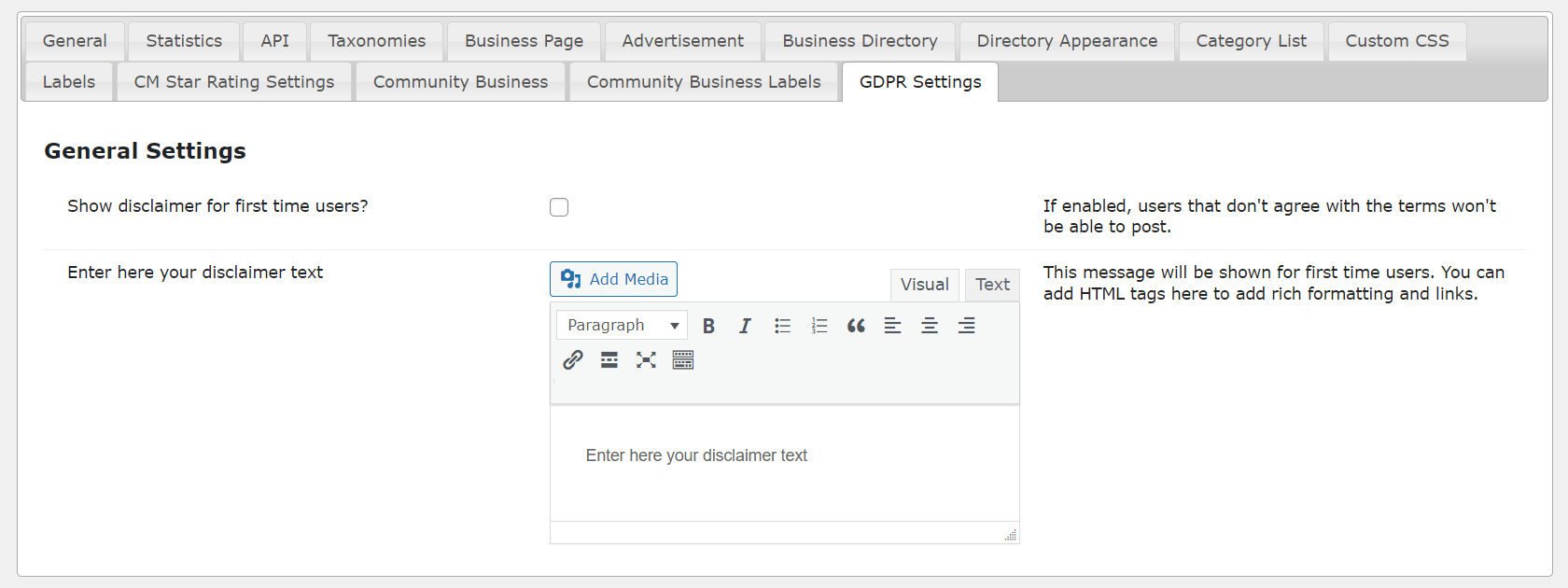Center align the text

pyautogui.click(x=930, y=326)
